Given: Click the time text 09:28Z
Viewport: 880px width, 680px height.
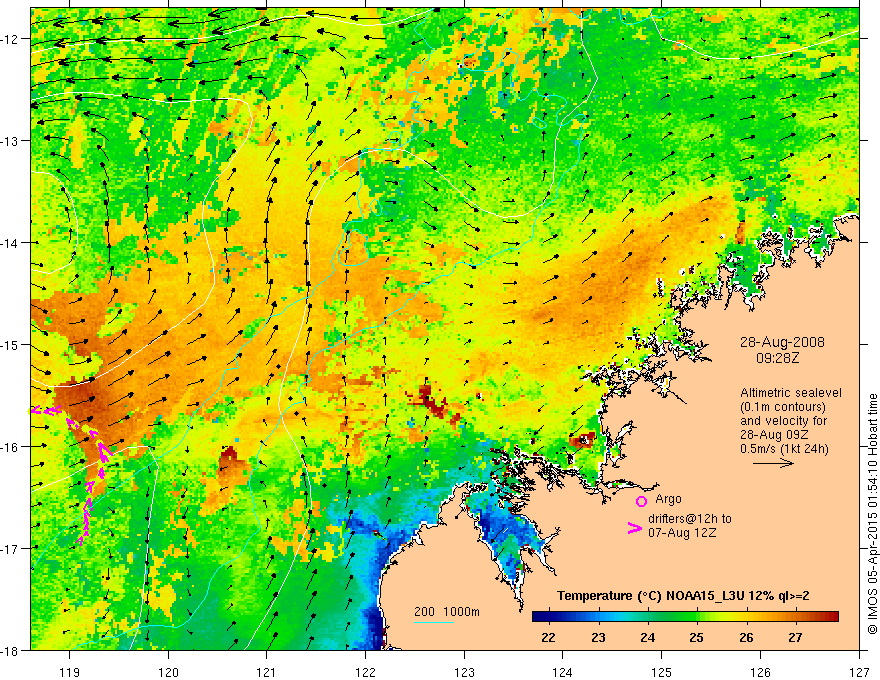Looking at the screenshot, I should pos(777,357).
